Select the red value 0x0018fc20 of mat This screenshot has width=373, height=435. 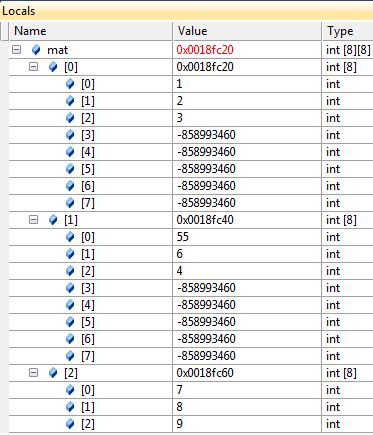205,50
